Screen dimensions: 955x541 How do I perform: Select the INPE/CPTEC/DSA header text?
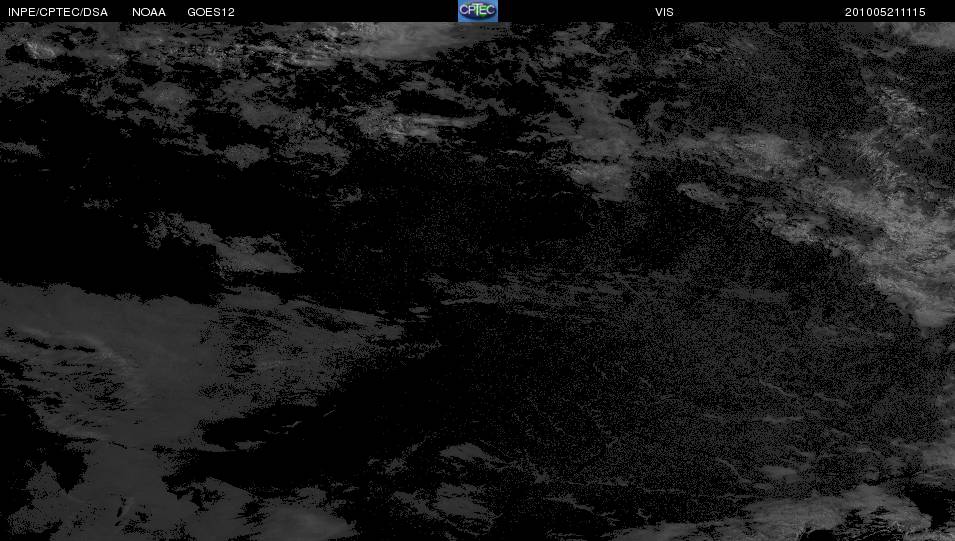58,12
